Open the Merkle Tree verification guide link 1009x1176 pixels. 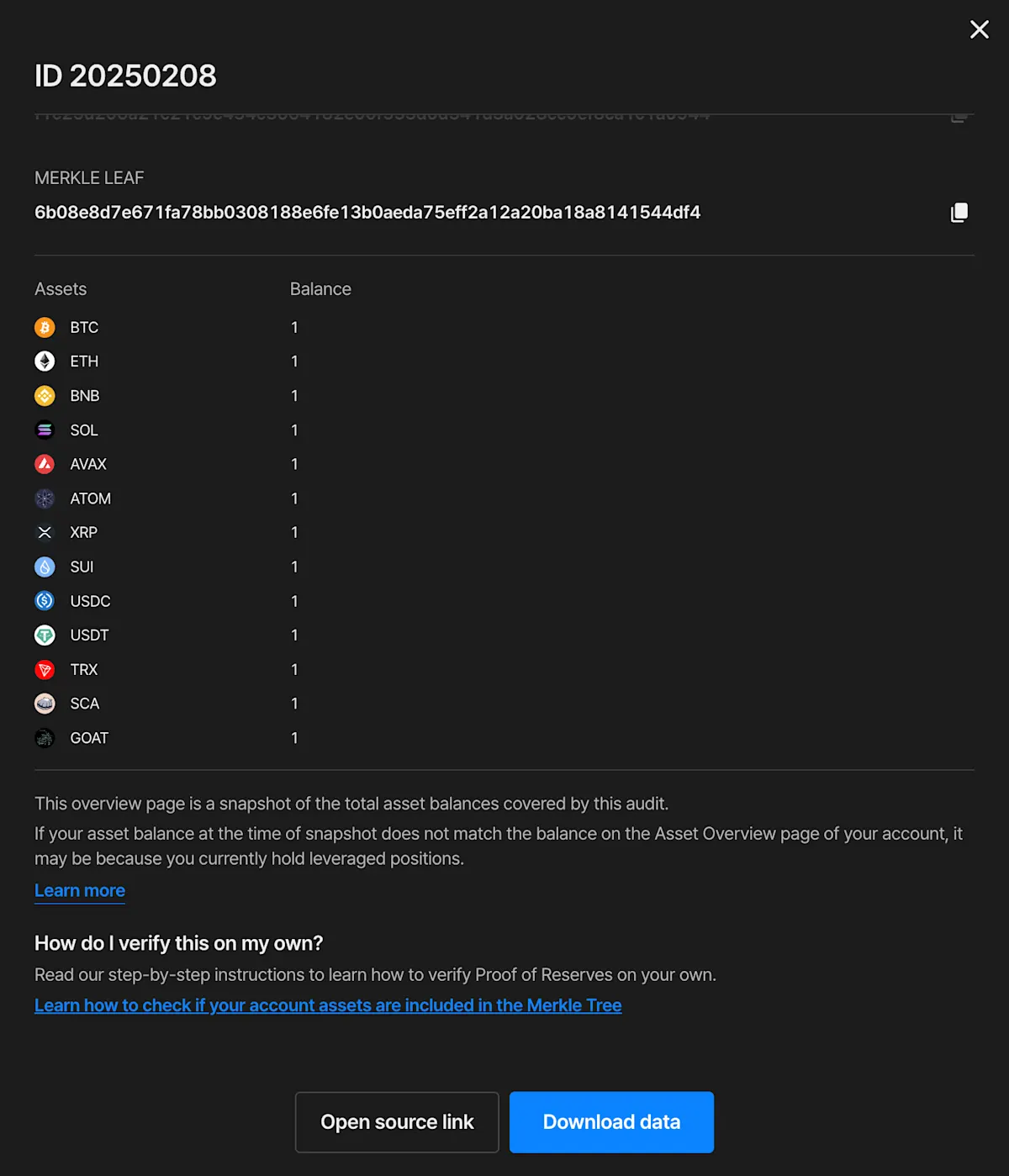(328, 1005)
